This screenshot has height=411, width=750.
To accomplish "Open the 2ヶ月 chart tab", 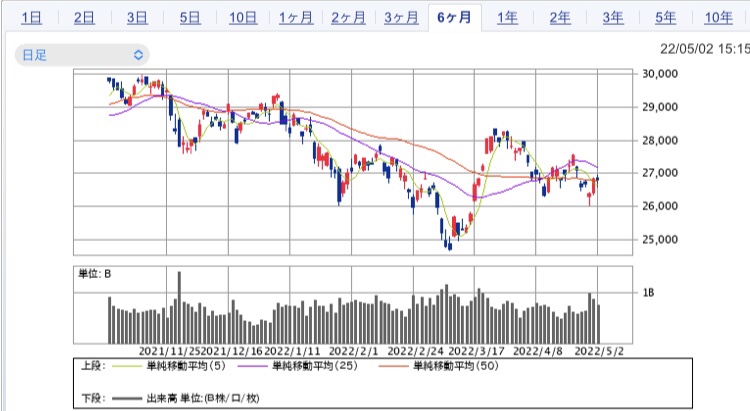I will (x=348, y=17).
